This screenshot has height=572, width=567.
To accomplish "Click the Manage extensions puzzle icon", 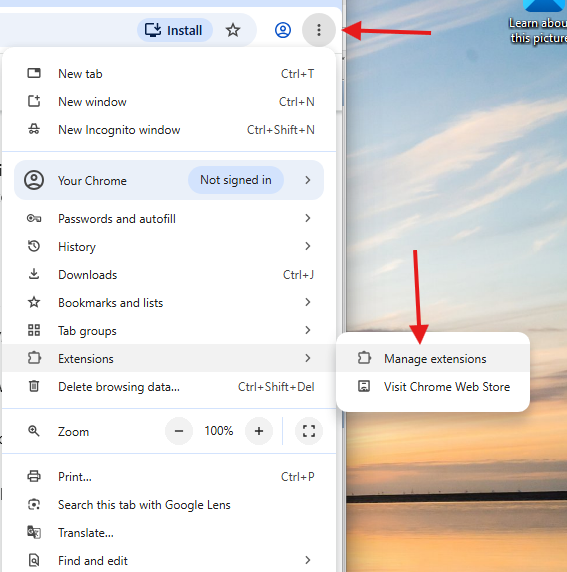I will [x=364, y=358].
